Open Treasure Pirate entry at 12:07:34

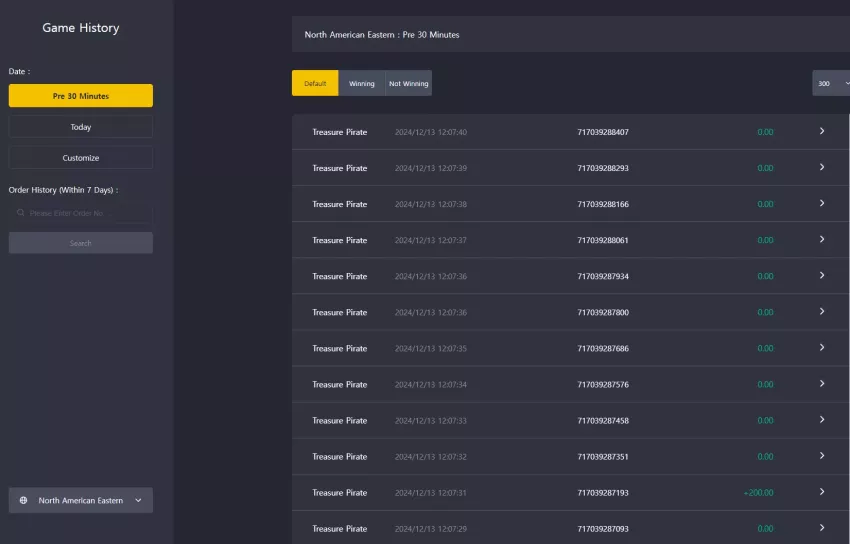point(570,384)
